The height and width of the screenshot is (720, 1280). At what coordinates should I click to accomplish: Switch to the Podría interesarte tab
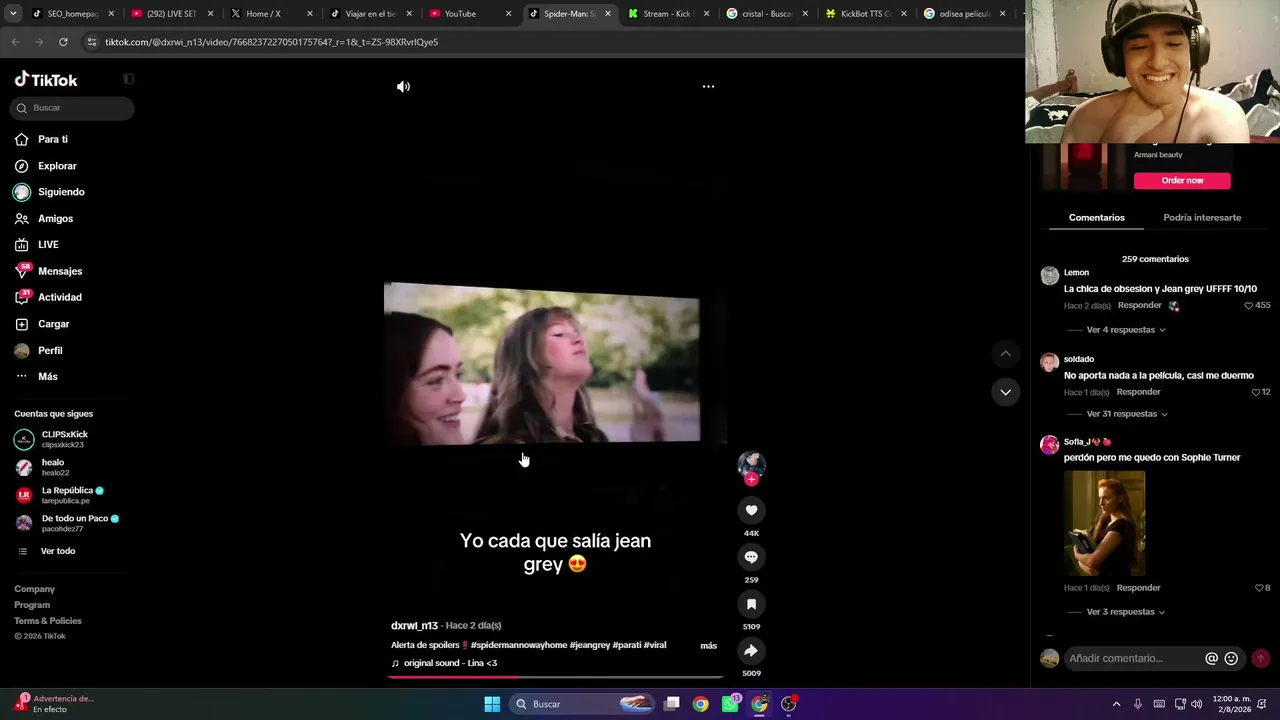pos(1202,218)
